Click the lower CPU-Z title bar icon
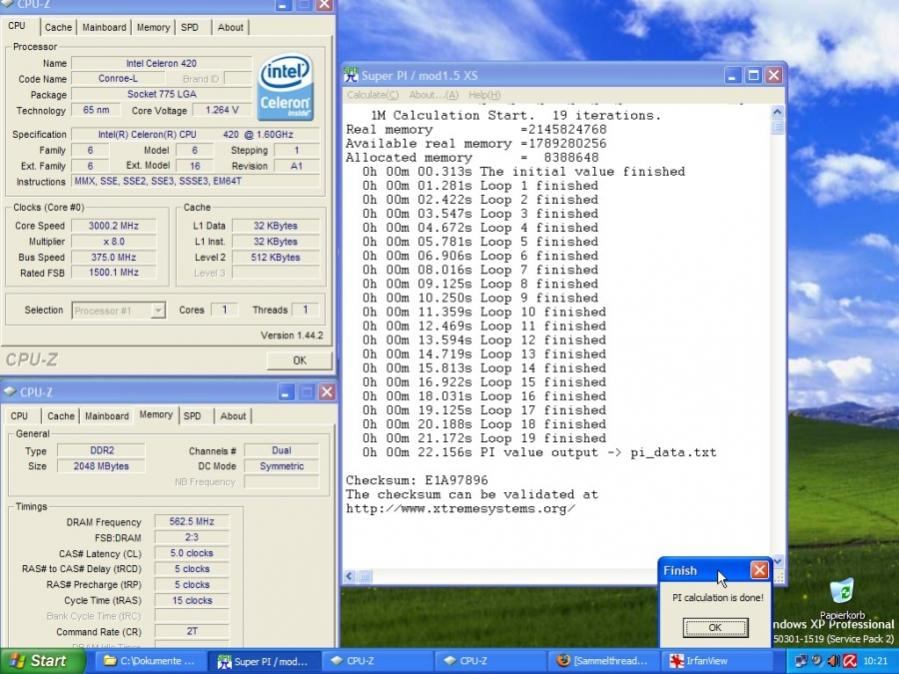This screenshot has height=674, width=899. click(x=10, y=391)
